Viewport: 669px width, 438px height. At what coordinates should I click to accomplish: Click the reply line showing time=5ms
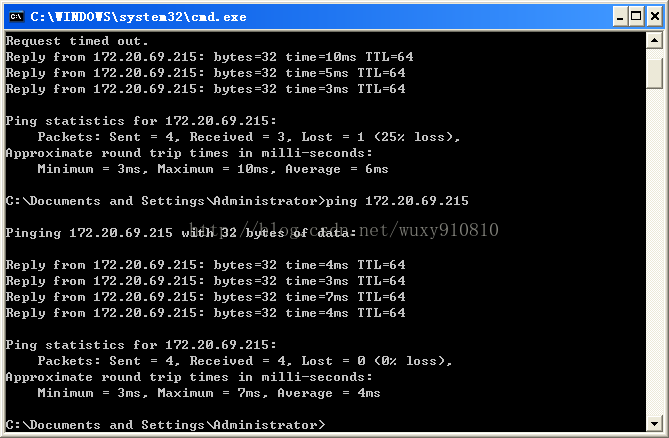pyautogui.click(x=205, y=73)
